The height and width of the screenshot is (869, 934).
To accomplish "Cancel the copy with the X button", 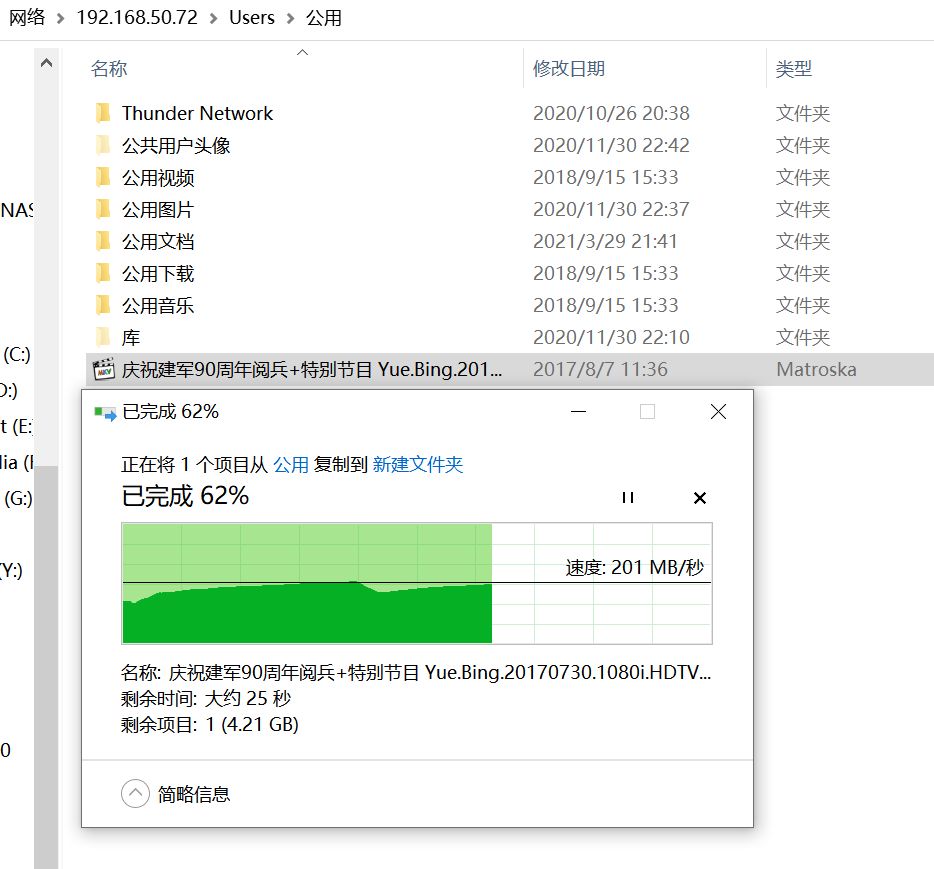I will coord(700,497).
